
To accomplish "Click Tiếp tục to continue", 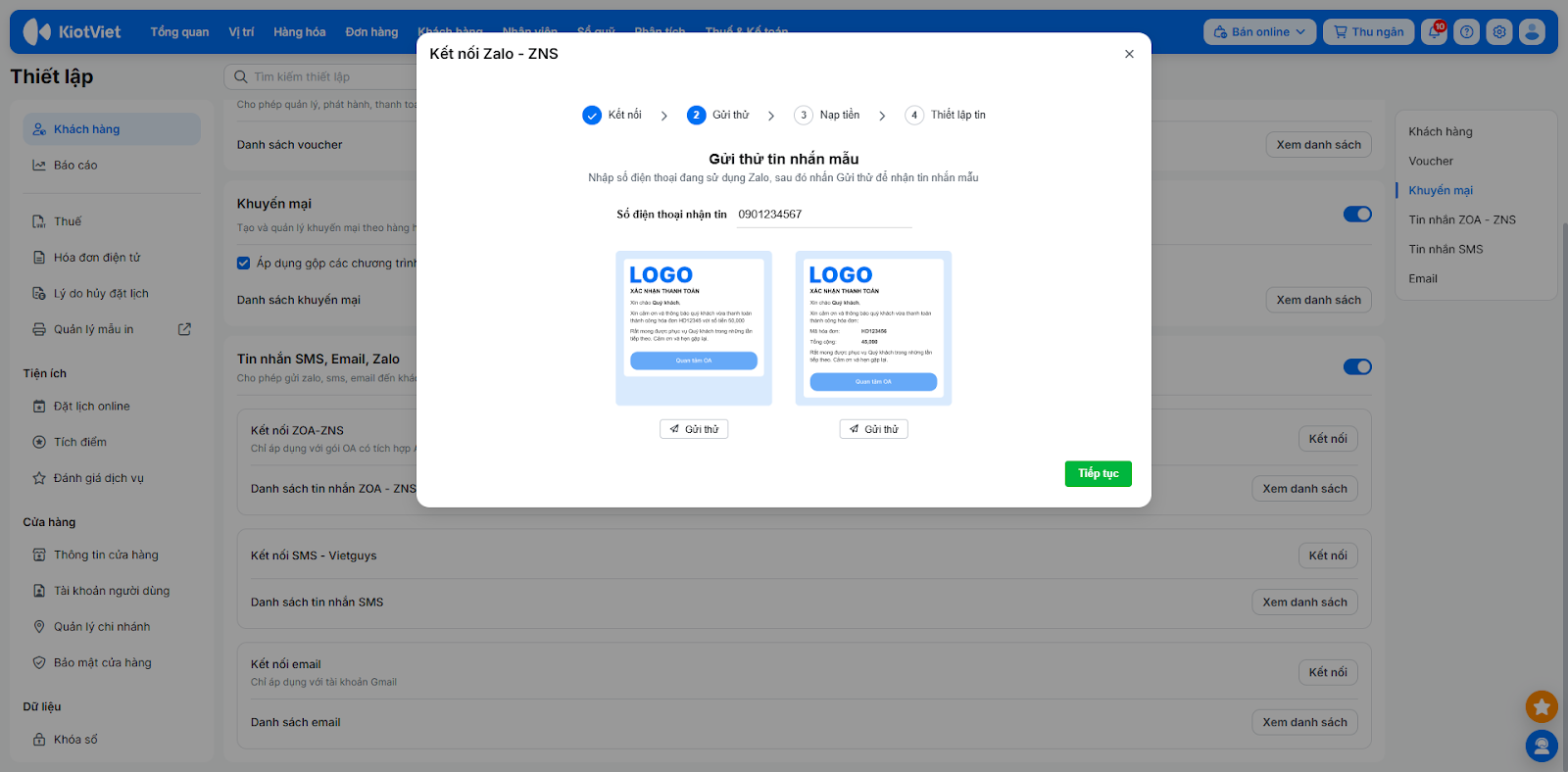I will point(1099,474).
